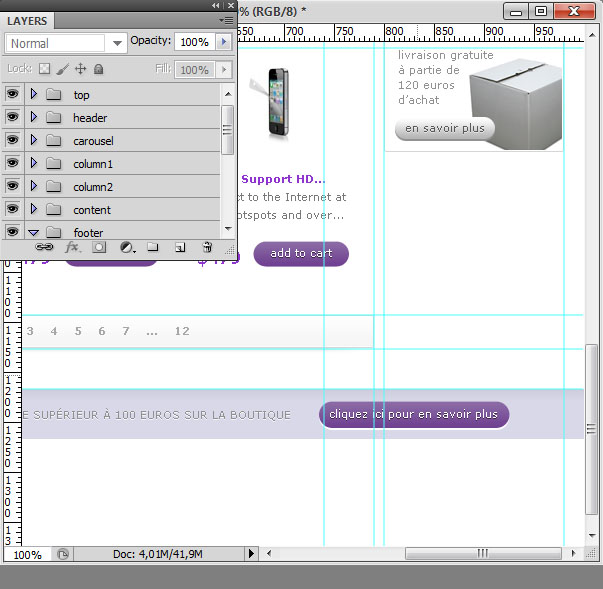Hide the column2 layer group
This screenshot has width=603, height=589.
point(12,186)
